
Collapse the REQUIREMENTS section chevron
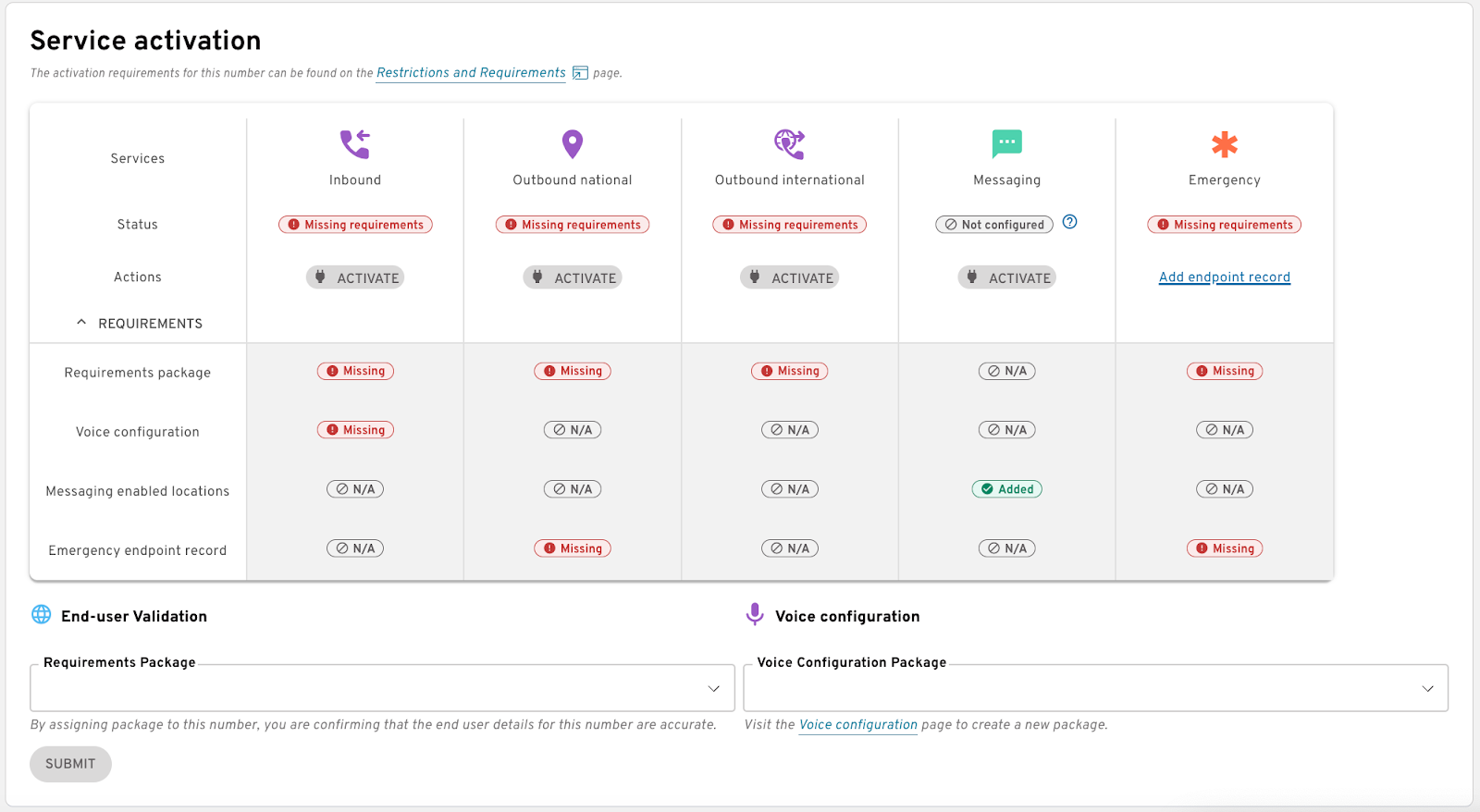[81, 323]
